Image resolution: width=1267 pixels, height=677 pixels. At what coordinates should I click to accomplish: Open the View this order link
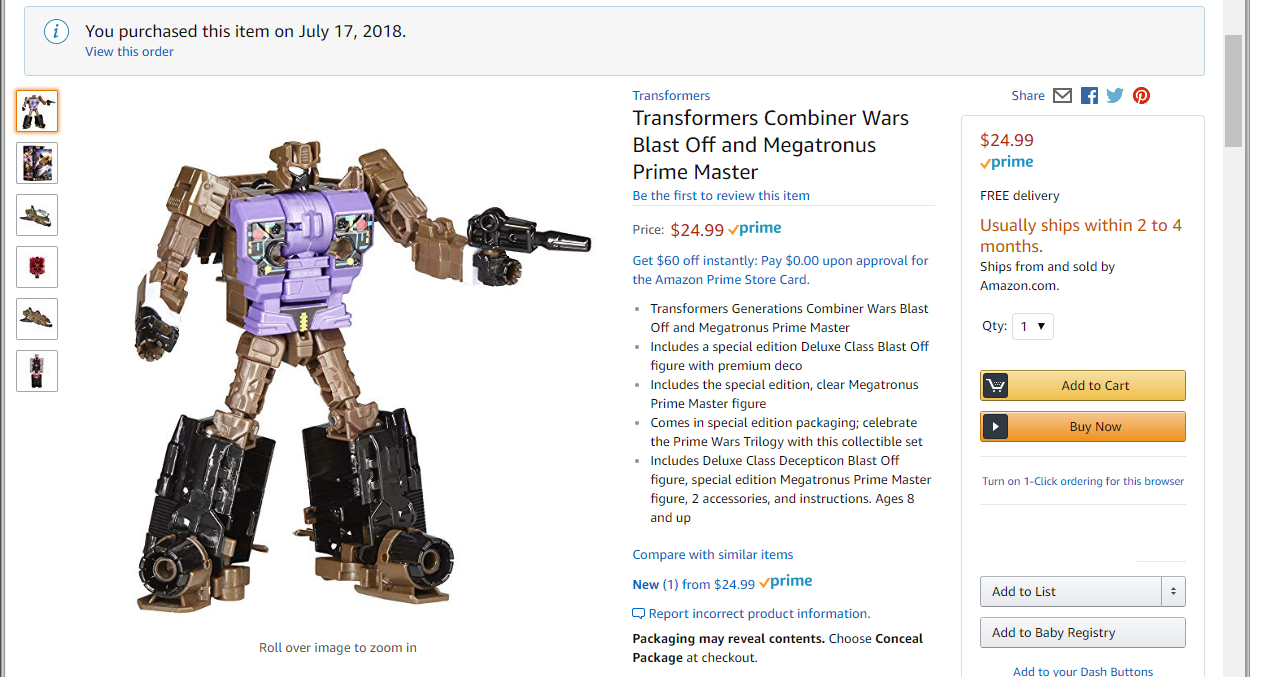click(x=129, y=52)
